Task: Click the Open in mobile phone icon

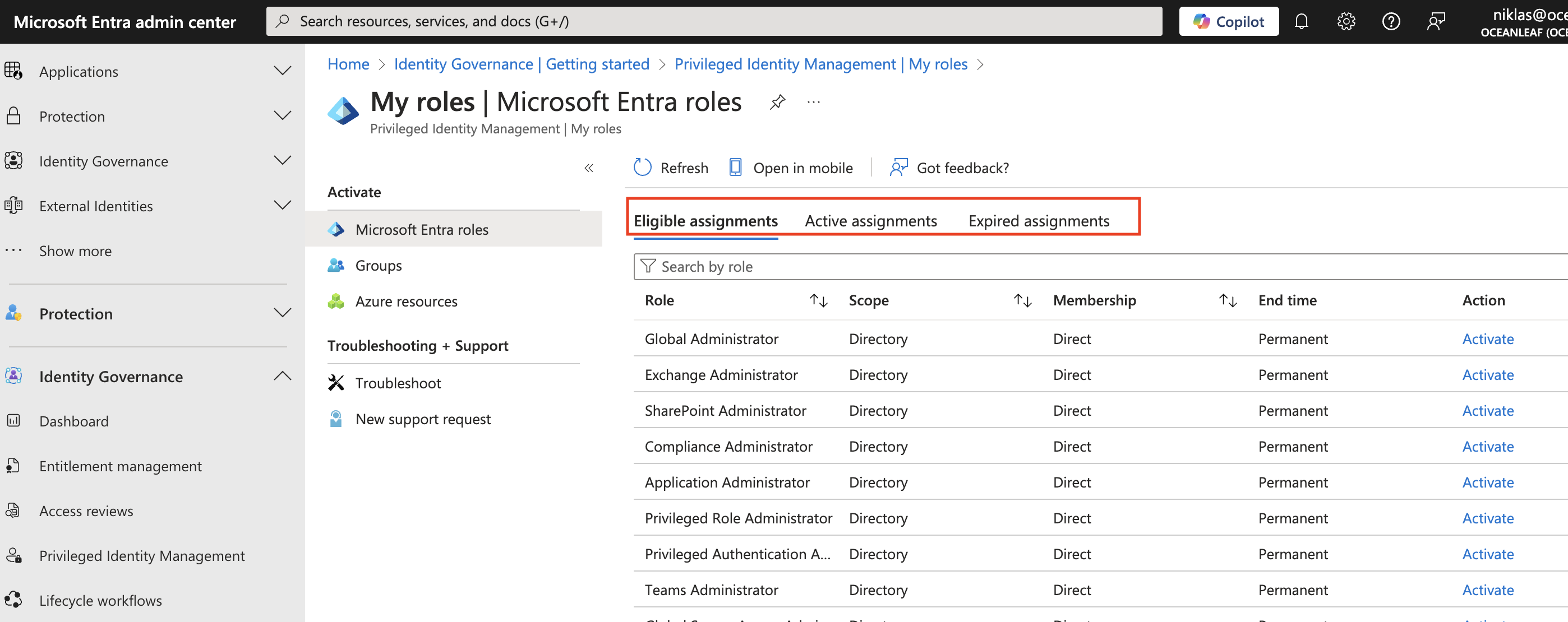Action: 735,167
